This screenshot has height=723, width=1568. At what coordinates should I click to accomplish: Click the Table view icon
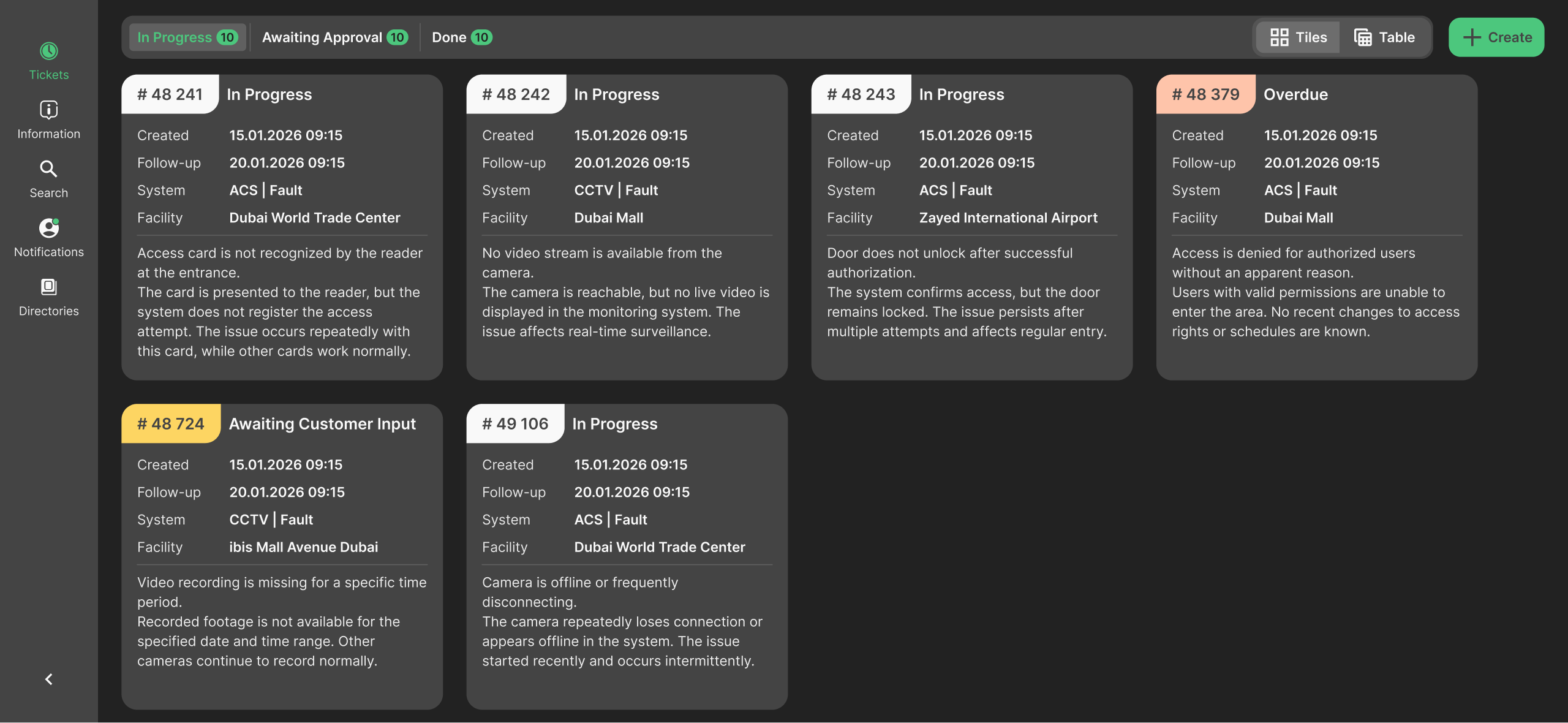point(1363,37)
